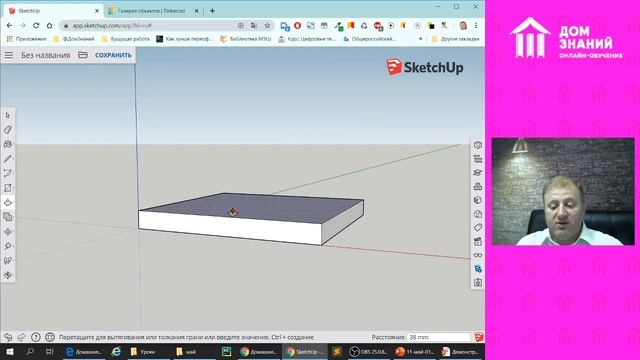The width and height of the screenshot is (640, 360).
Task: Open the Chrome three-dot menu
Action: click(x=476, y=25)
